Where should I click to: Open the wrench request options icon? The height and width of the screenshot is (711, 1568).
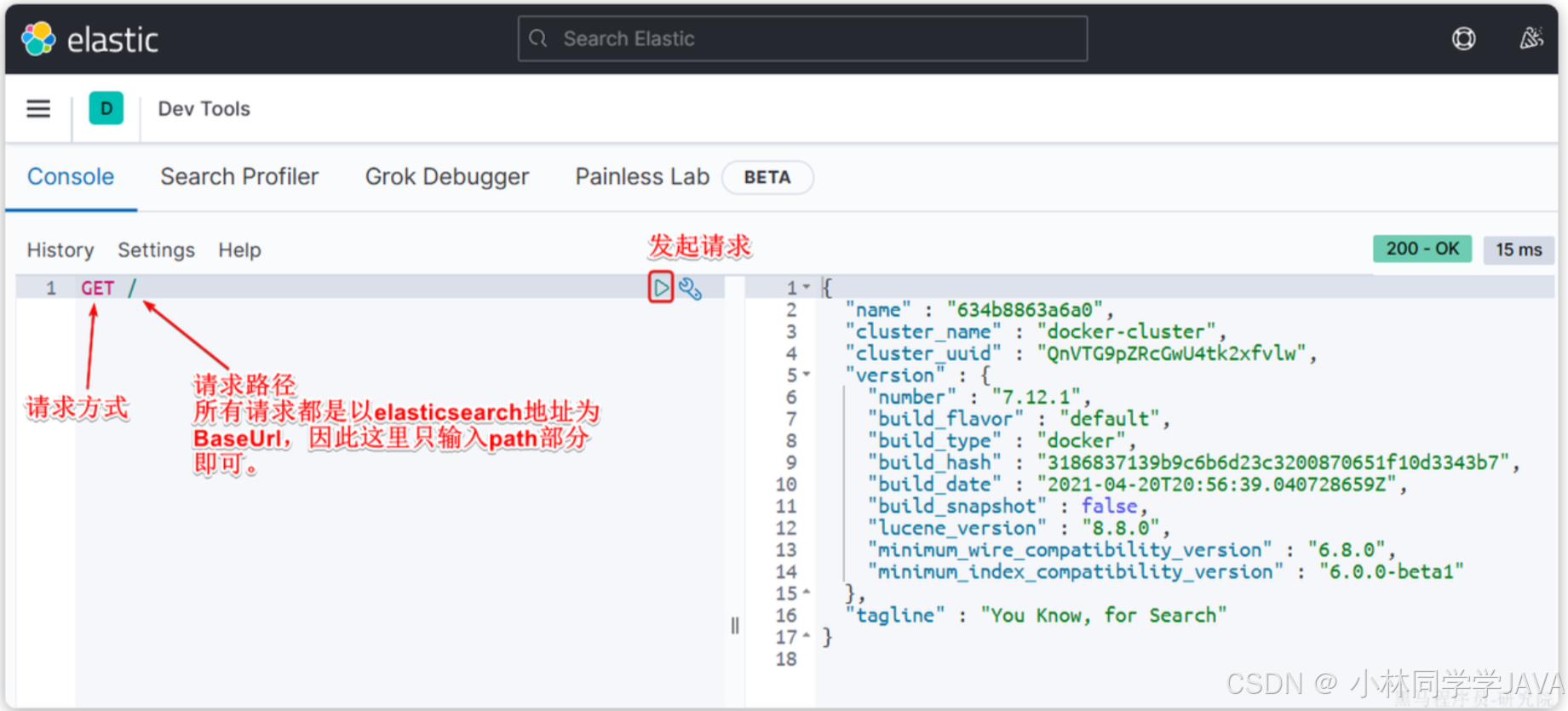tap(691, 289)
